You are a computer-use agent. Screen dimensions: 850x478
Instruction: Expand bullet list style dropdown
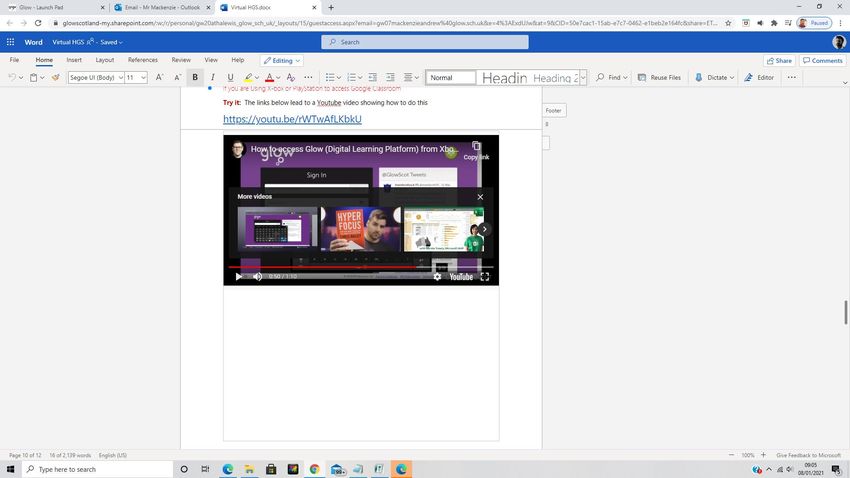tap(339, 77)
